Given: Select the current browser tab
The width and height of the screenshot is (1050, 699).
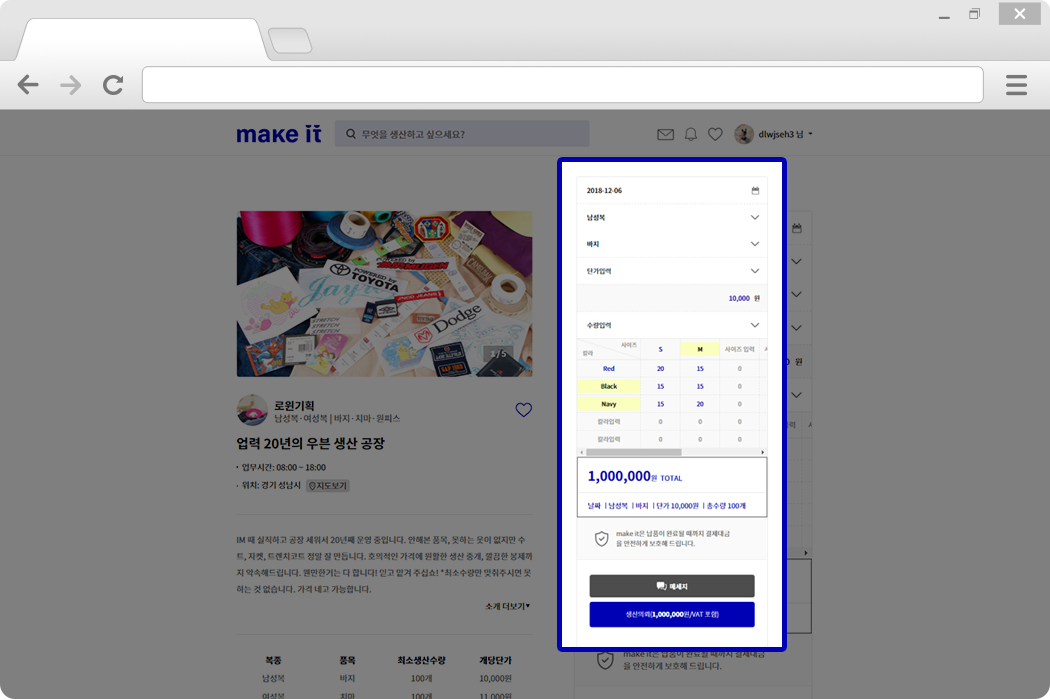Looking at the screenshot, I should pos(141,40).
